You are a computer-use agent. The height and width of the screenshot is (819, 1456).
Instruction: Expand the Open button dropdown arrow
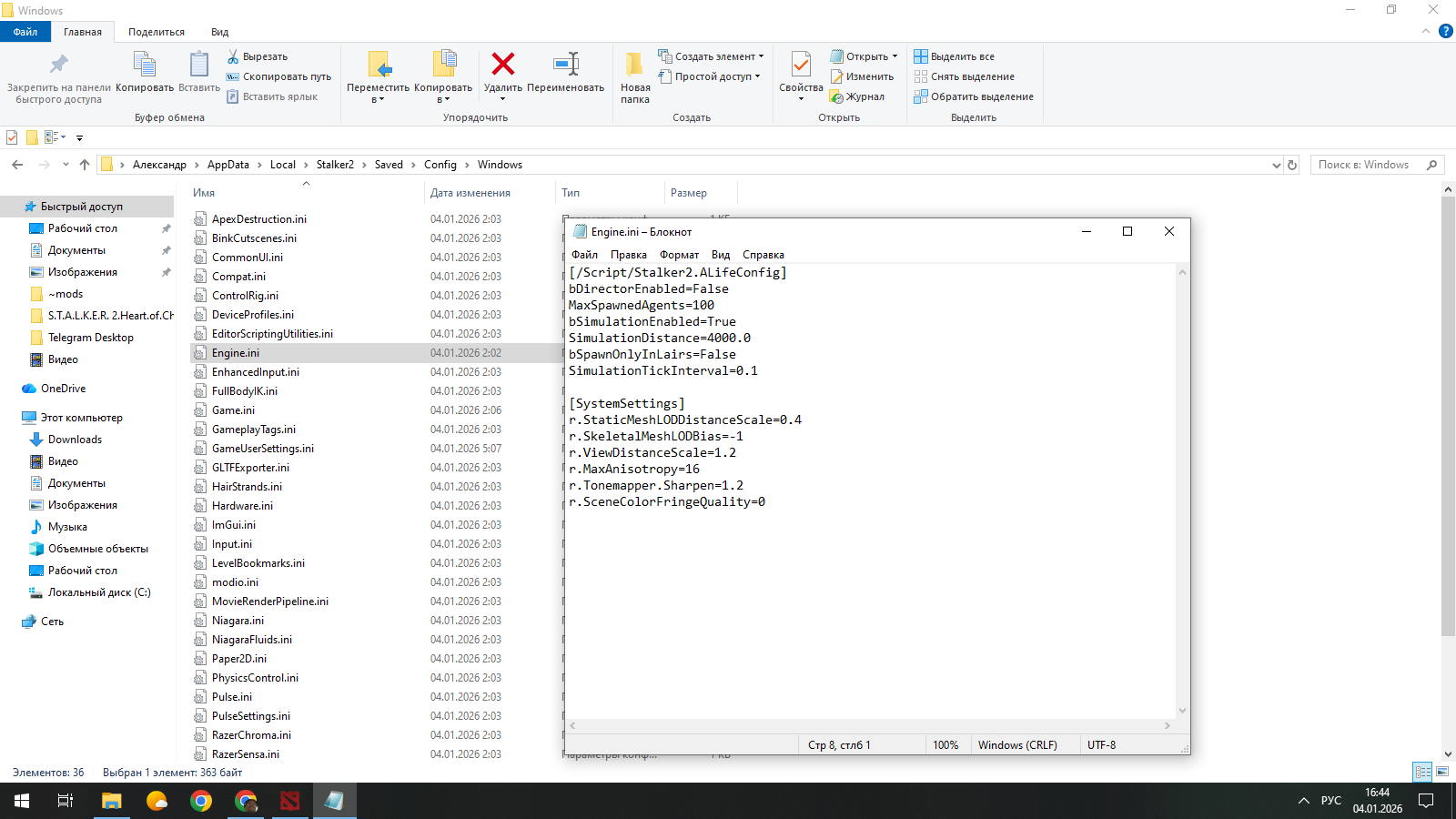coord(895,56)
